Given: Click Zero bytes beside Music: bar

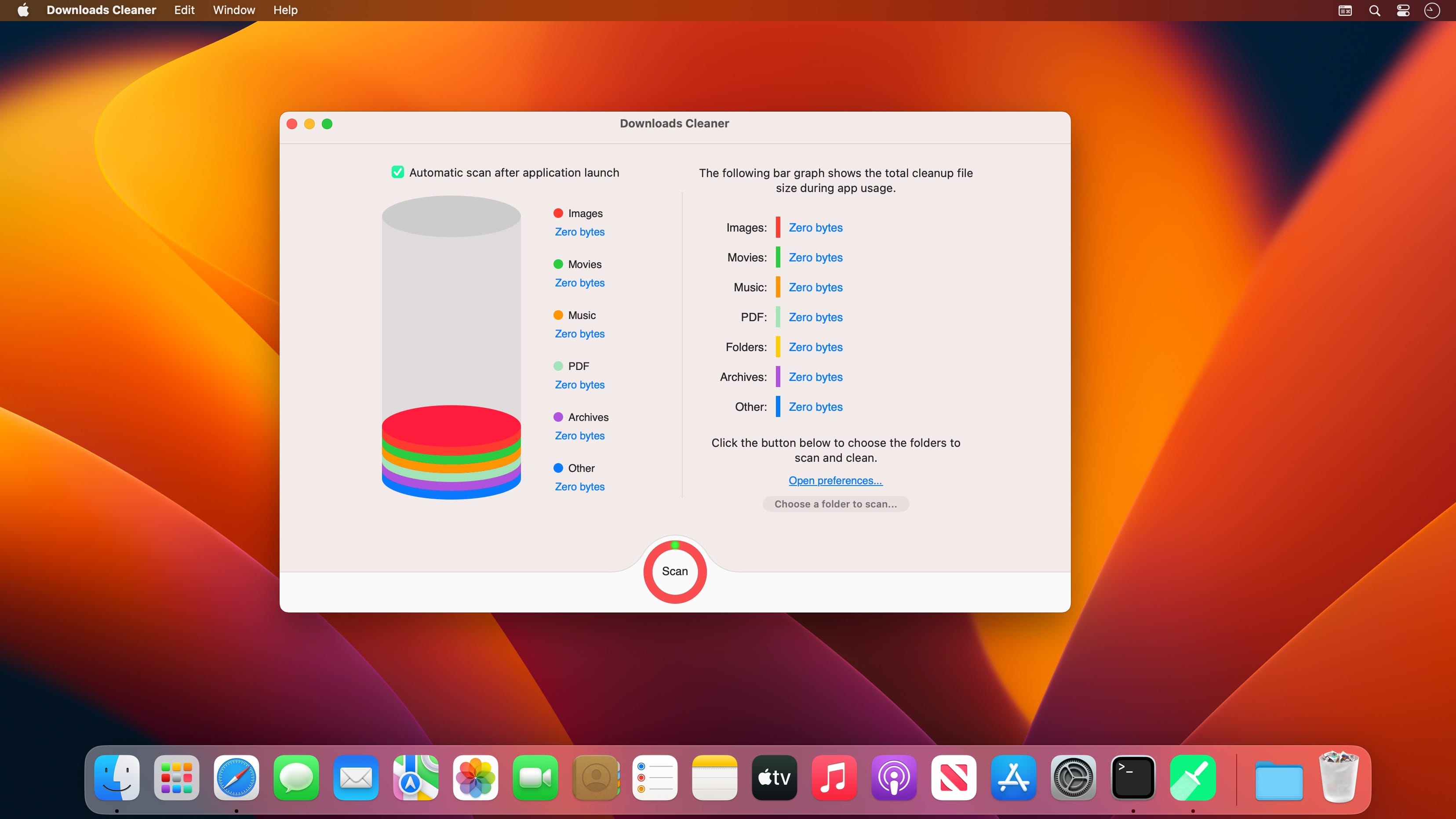Looking at the screenshot, I should [x=815, y=287].
